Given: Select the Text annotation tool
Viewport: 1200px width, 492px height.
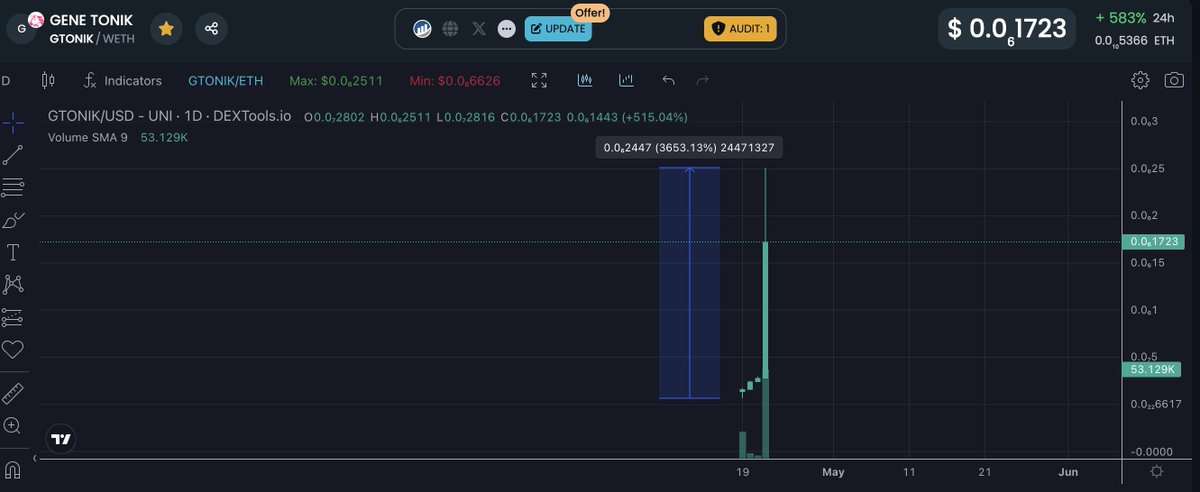Looking at the screenshot, I should click(13, 252).
